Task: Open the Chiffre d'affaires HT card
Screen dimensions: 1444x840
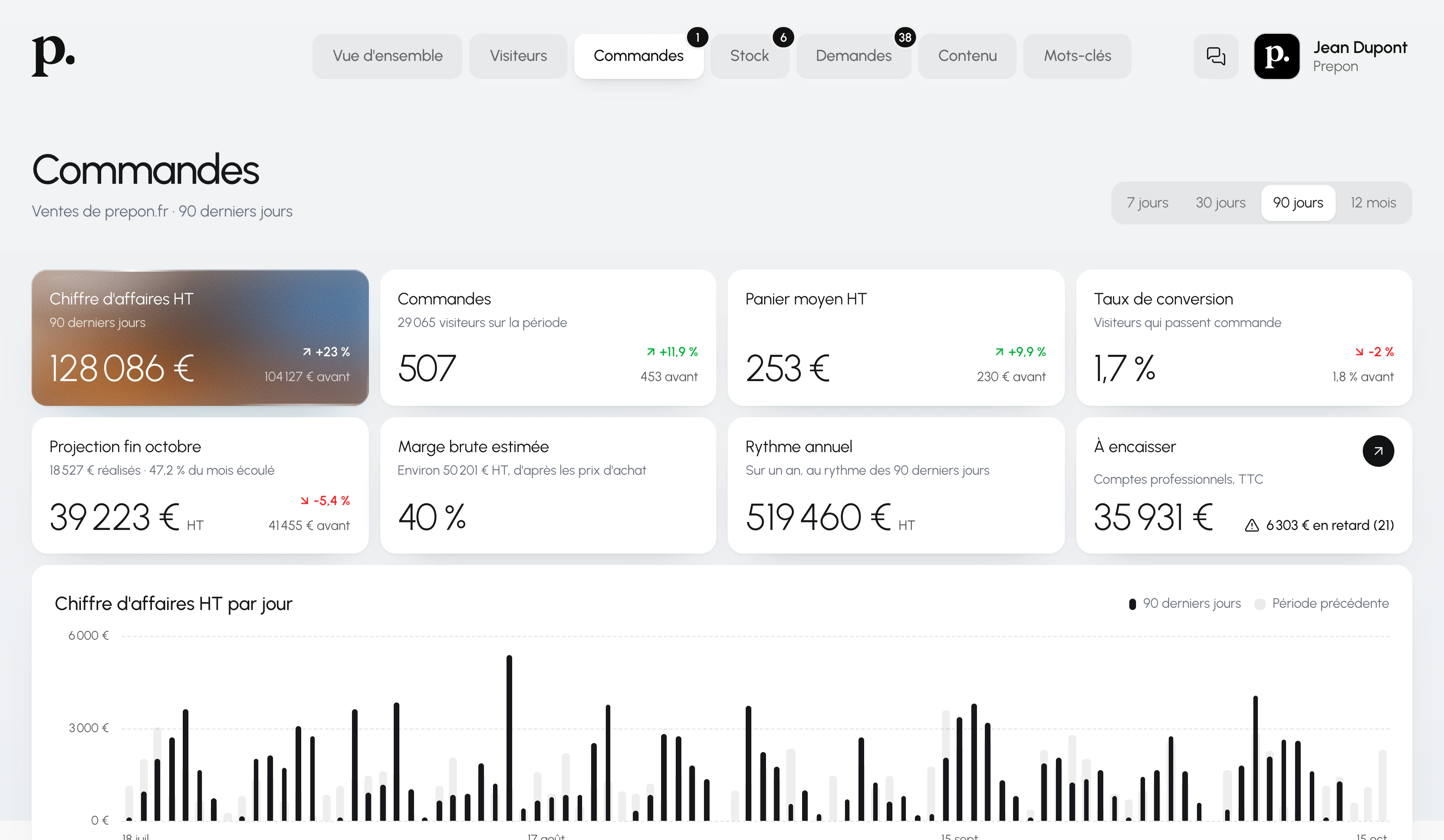Action: 200,338
